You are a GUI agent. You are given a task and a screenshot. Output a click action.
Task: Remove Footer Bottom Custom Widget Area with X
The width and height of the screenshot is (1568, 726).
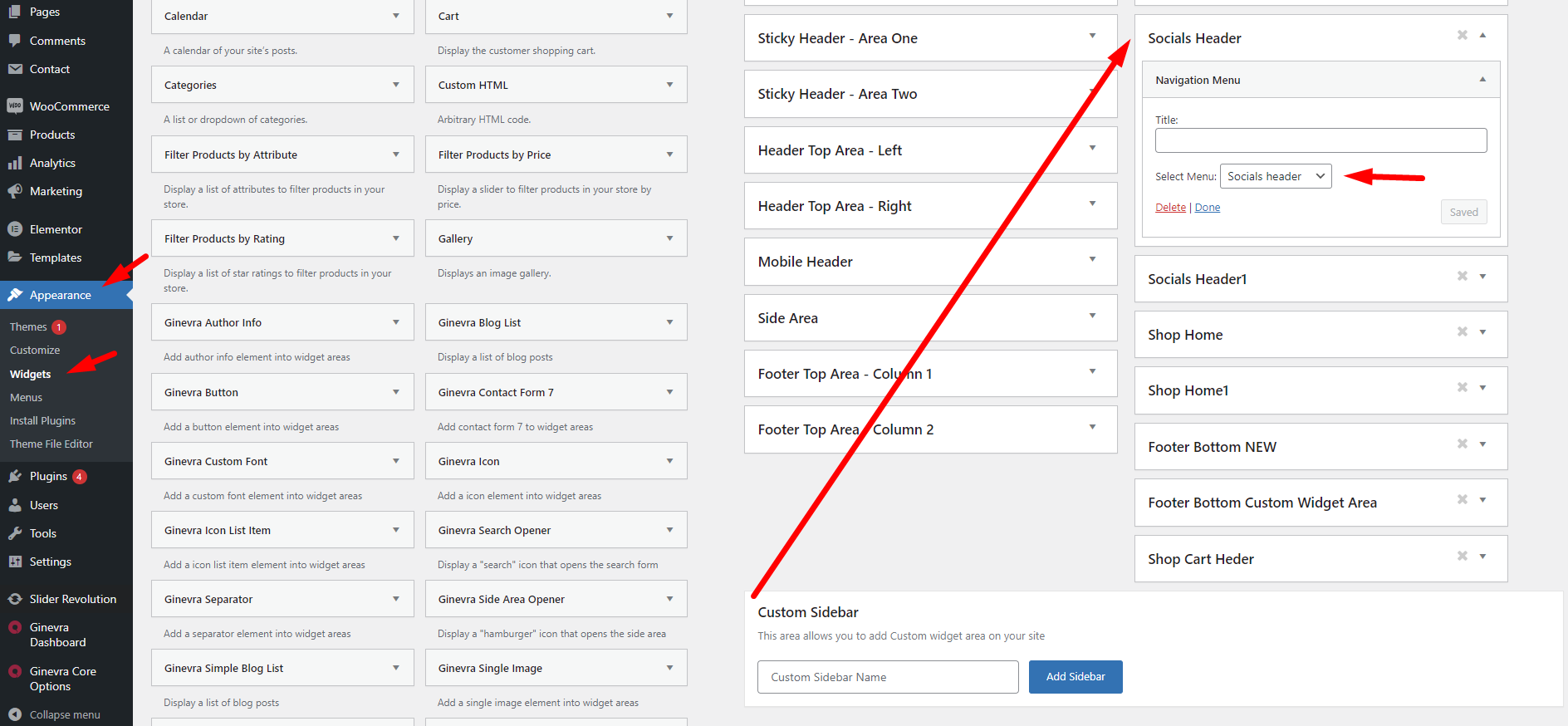coord(1463,499)
